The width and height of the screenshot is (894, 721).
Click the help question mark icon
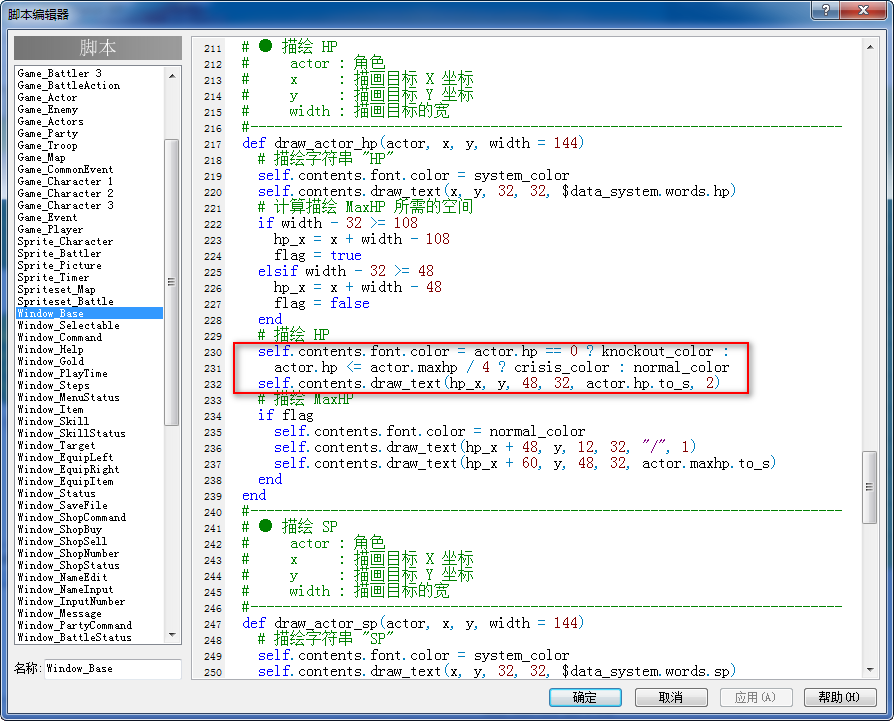point(826,10)
